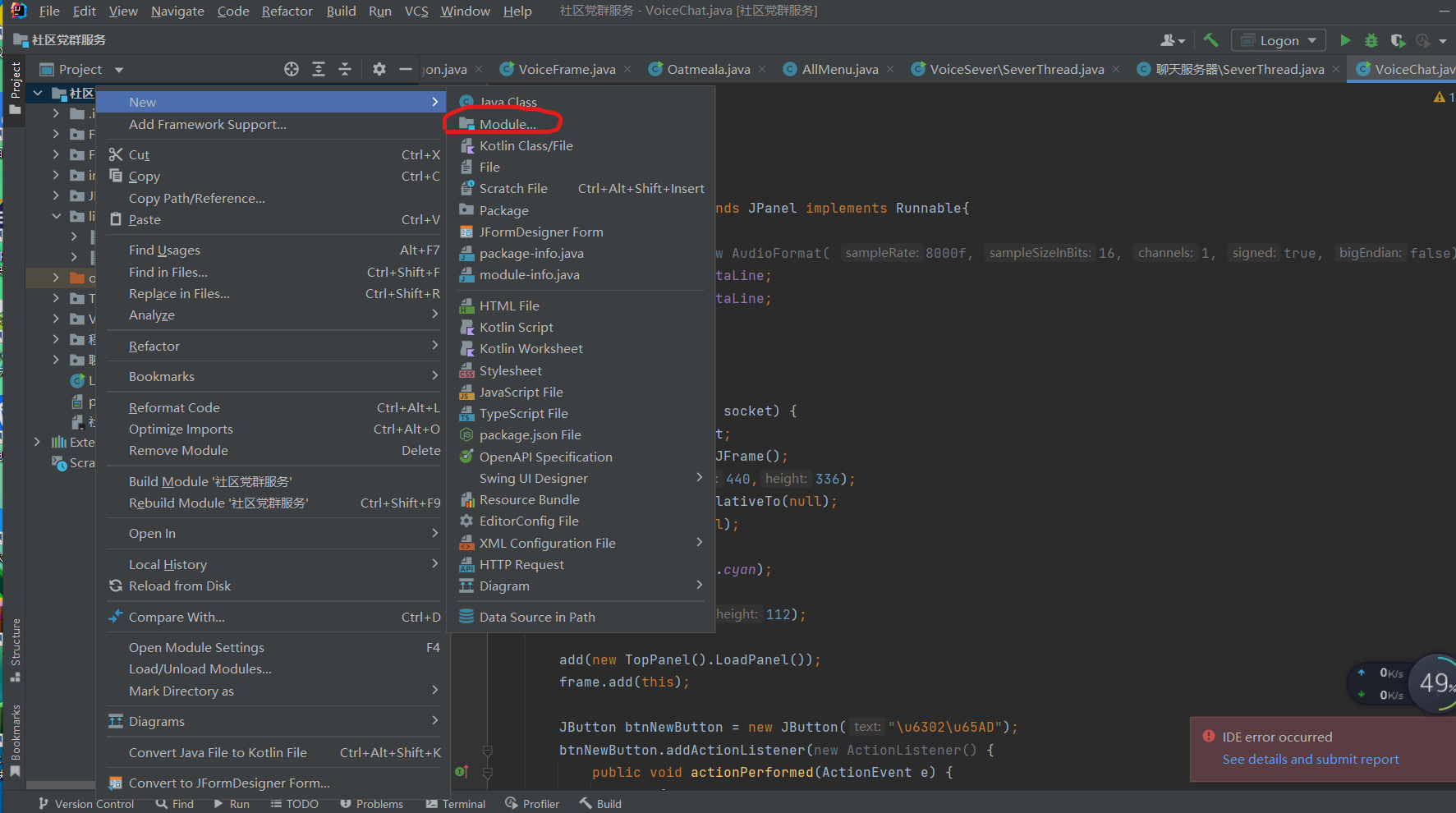Switch to VoiceFrame.java editor tab
This screenshot has width=1456, height=813.
point(567,69)
